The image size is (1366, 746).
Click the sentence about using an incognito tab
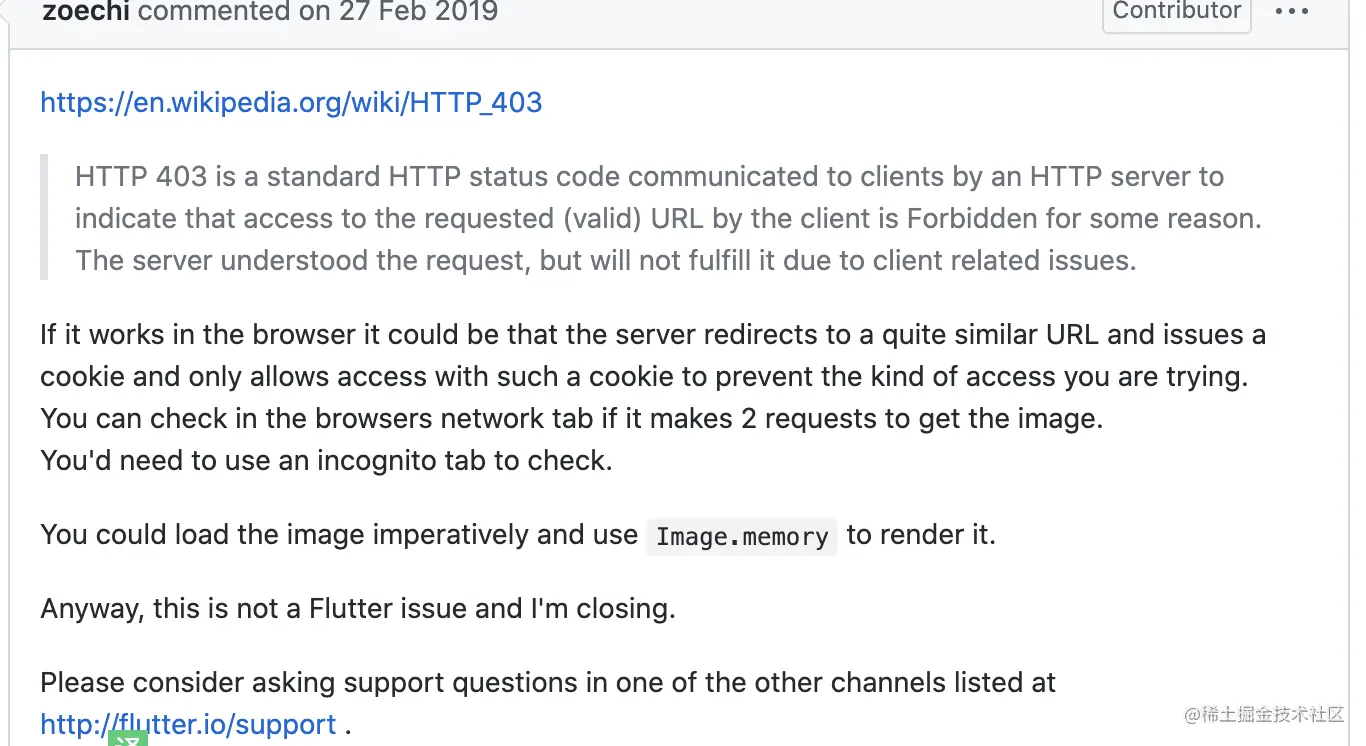(x=326, y=460)
